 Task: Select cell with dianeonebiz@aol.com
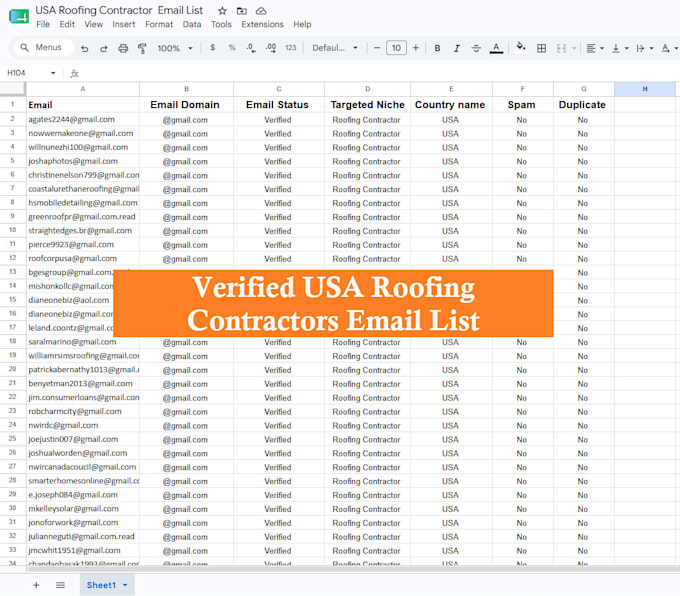pos(70,300)
